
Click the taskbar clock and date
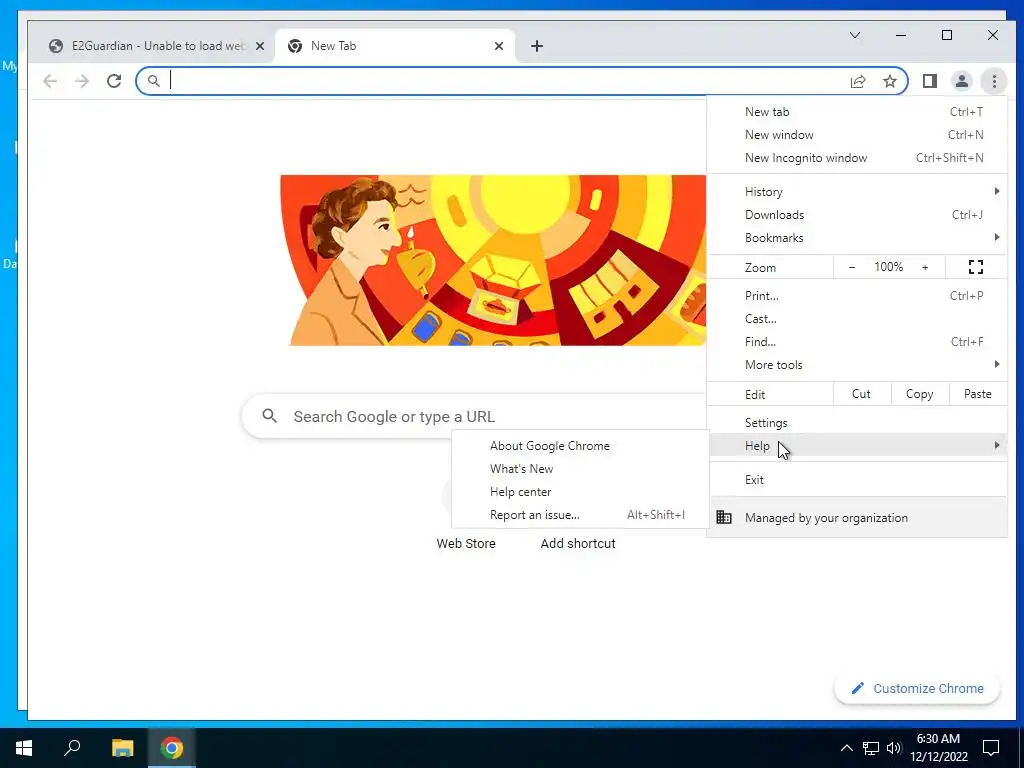[x=938, y=748]
